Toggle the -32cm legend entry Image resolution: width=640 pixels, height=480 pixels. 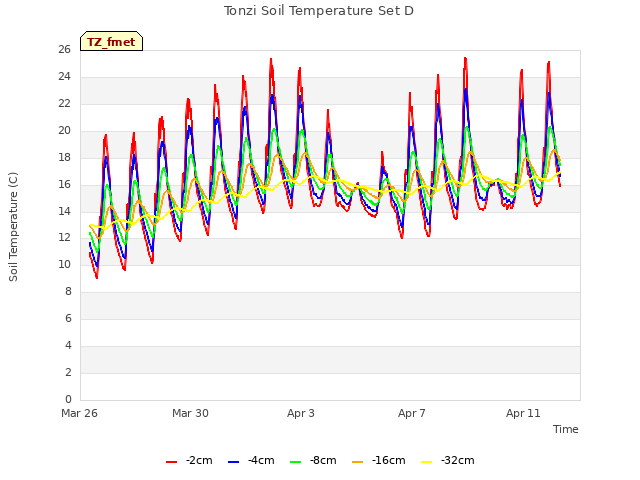point(448,461)
